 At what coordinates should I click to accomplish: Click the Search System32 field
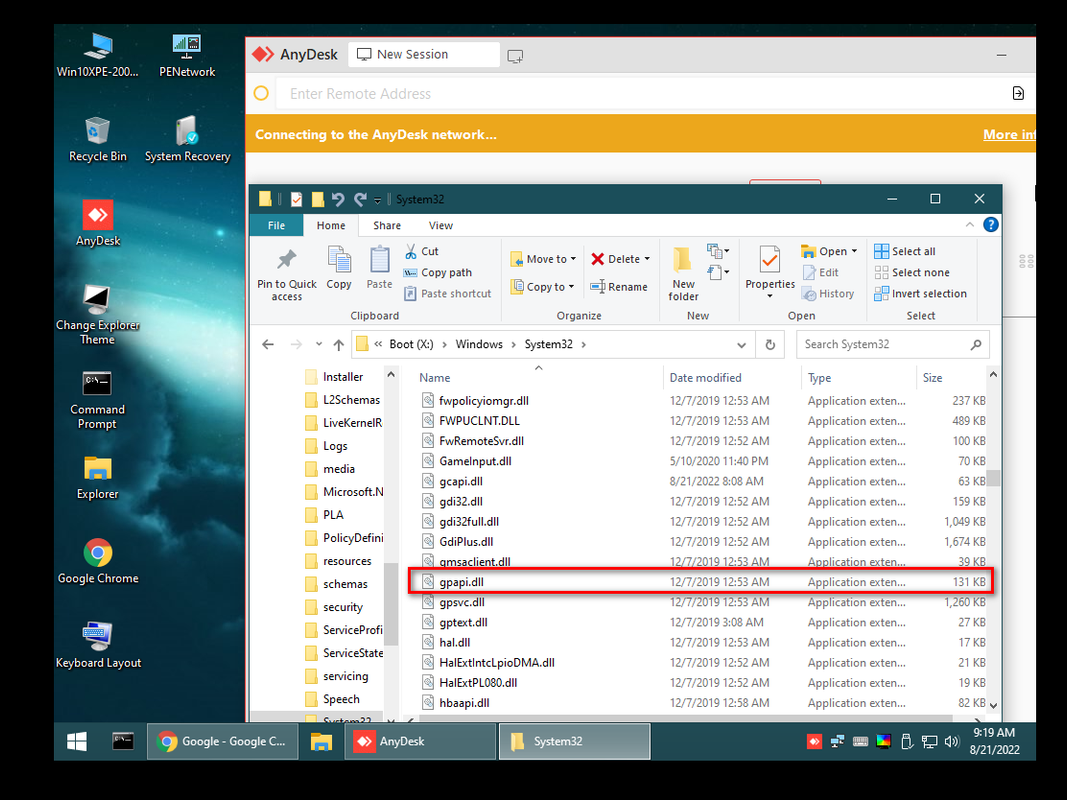click(x=892, y=344)
